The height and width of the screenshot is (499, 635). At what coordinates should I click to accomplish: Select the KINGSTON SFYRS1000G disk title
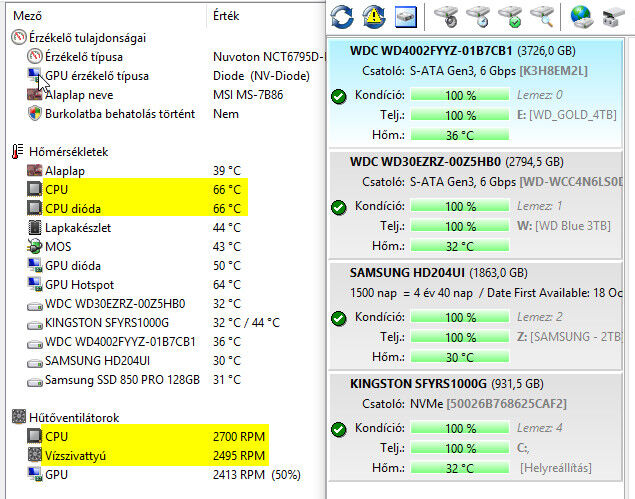(x=418, y=384)
